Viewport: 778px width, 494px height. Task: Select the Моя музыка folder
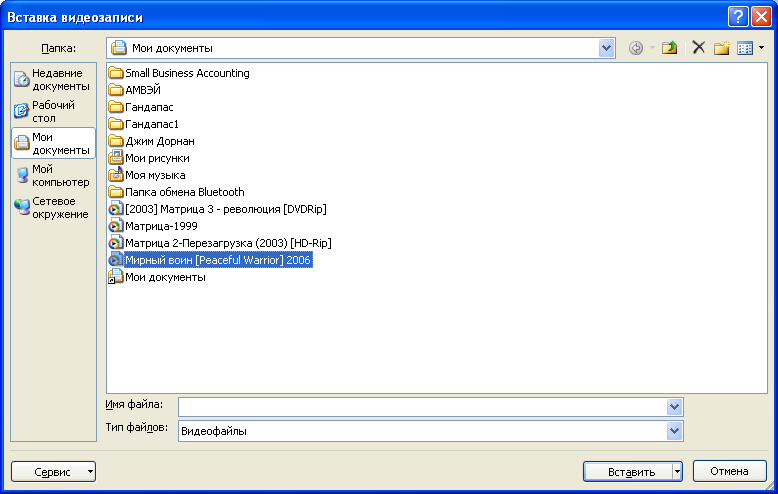point(147,175)
